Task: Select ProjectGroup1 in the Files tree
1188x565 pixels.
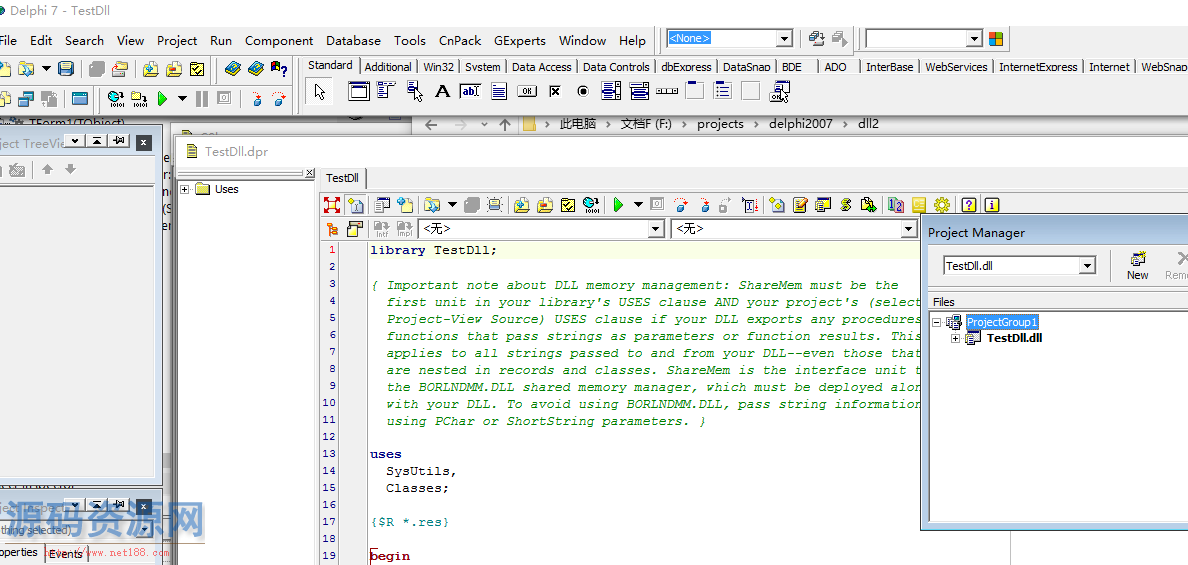Action: [1002, 322]
